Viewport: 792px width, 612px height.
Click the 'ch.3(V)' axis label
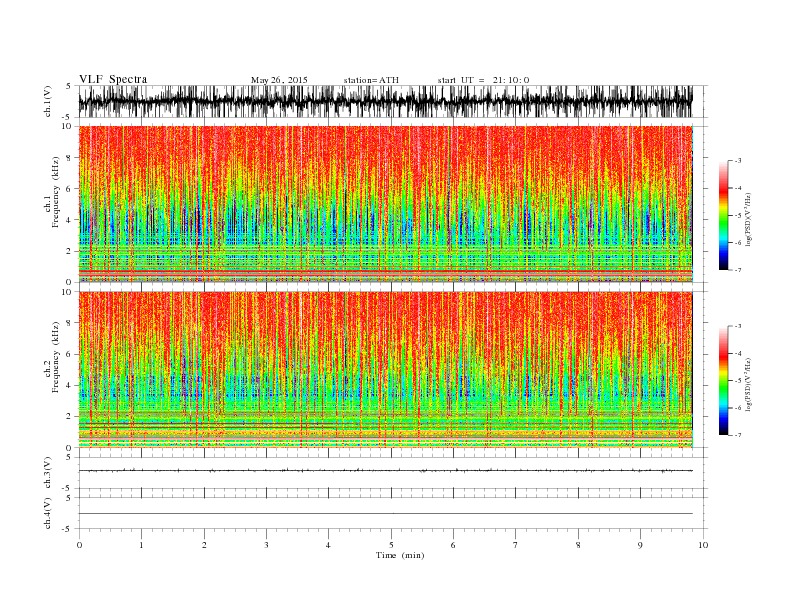coord(47,473)
